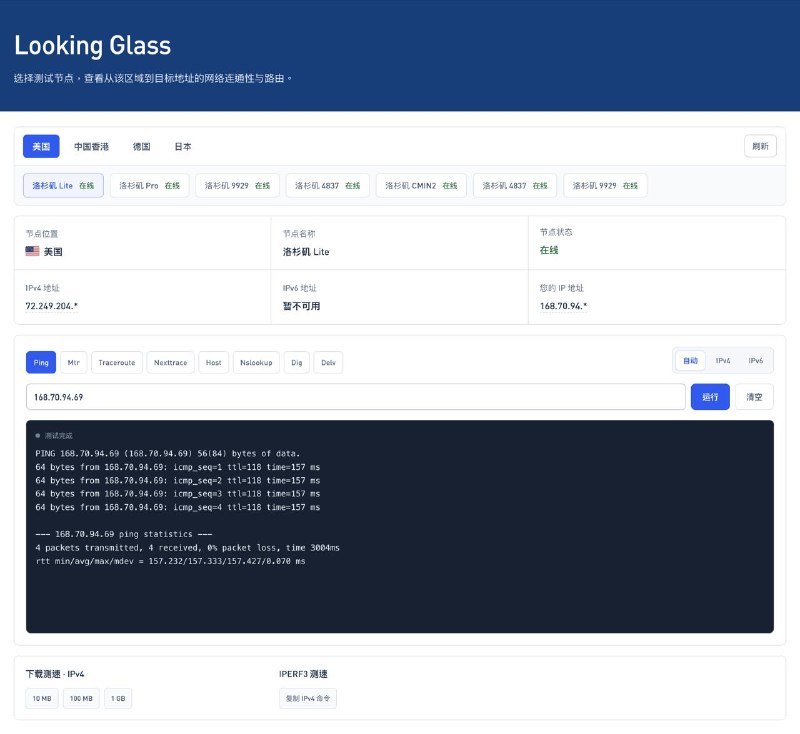Switch to the 日本 region tab
The width and height of the screenshot is (800, 734).
[x=183, y=146]
